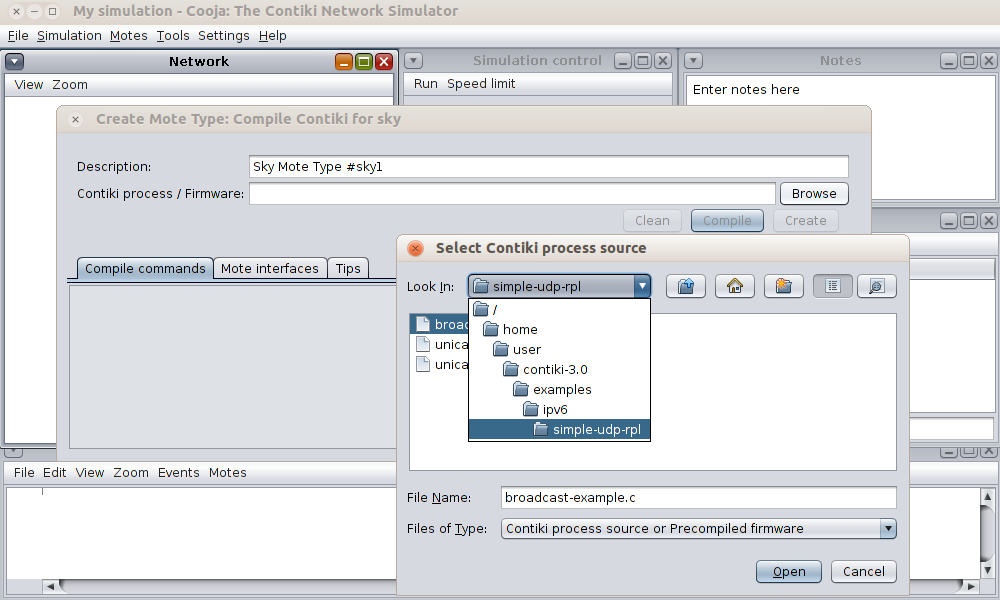Click the Browse button for firmware
This screenshot has width=1000, height=600.
click(x=814, y=193)
